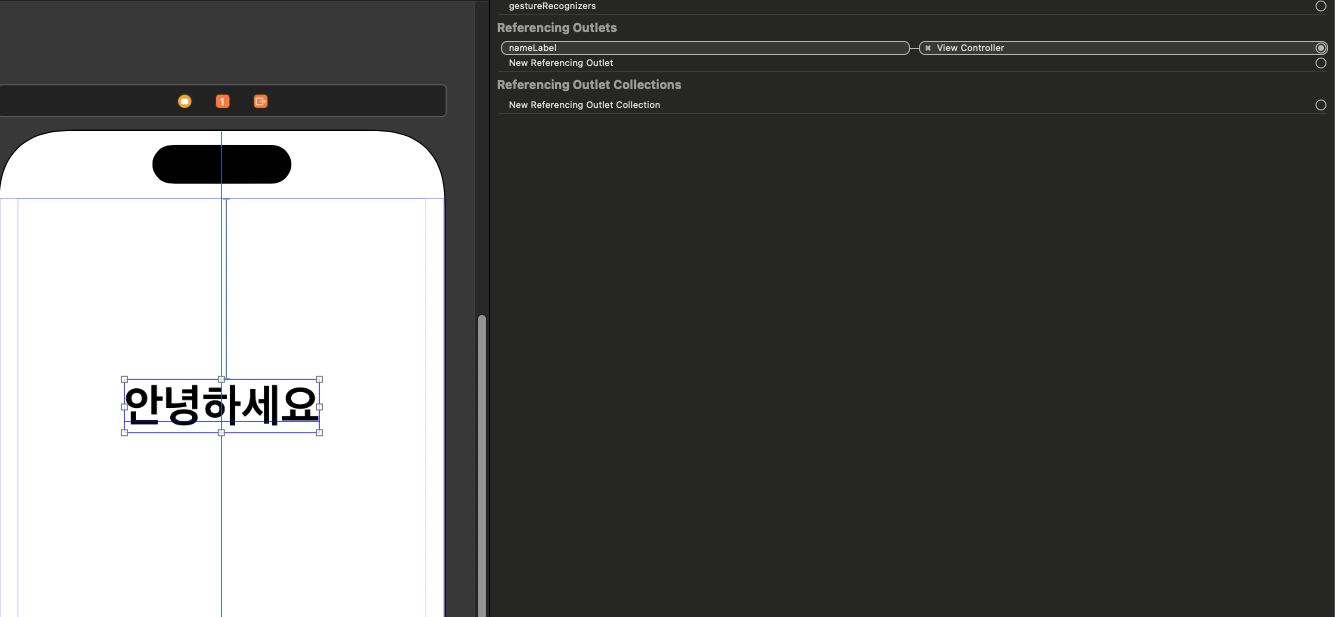Click the connected nameLabel outlet circle

(1321, 48)
